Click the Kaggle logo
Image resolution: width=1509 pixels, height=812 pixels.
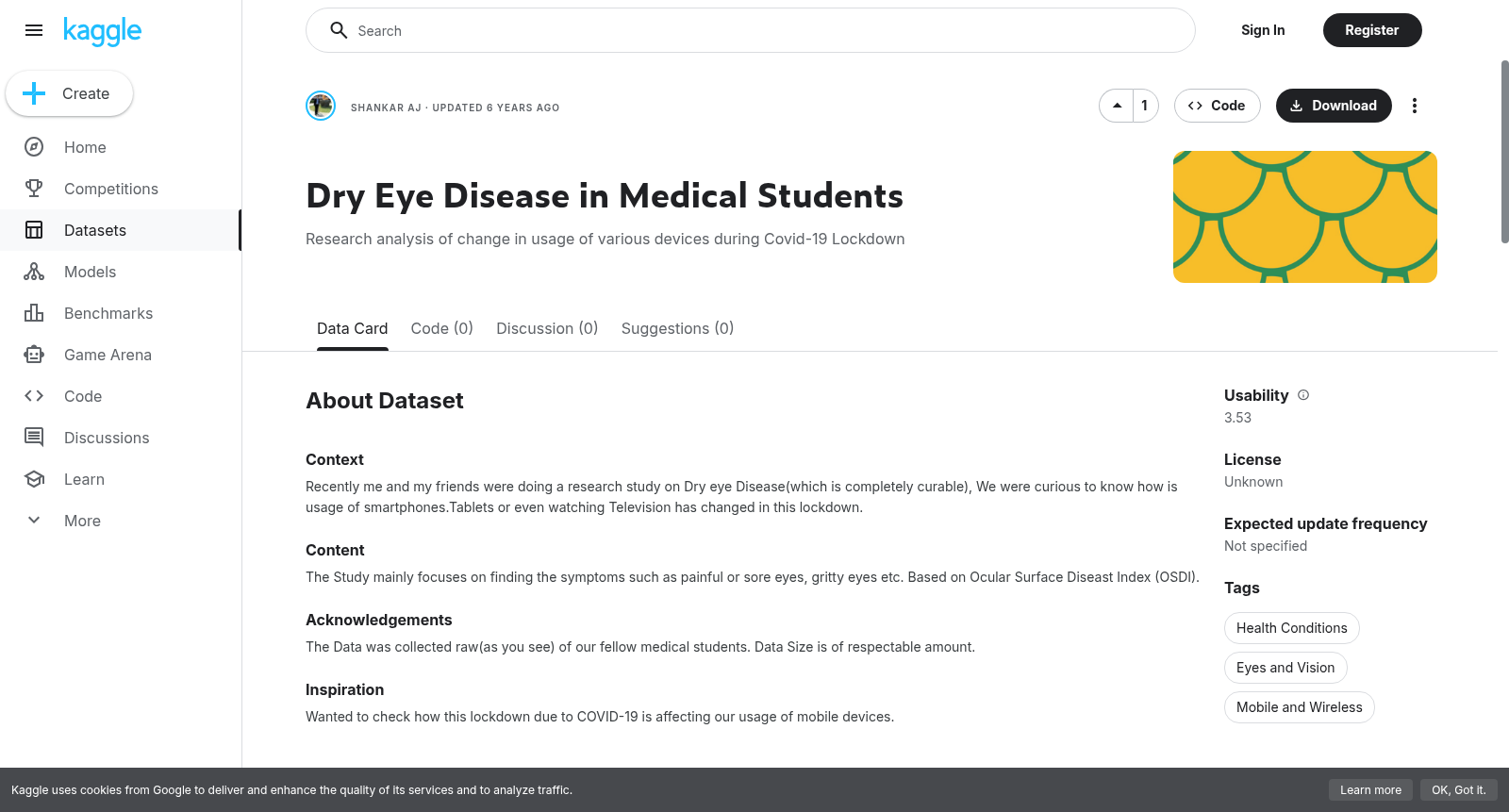pyautogui.click(x=102, y=31)
